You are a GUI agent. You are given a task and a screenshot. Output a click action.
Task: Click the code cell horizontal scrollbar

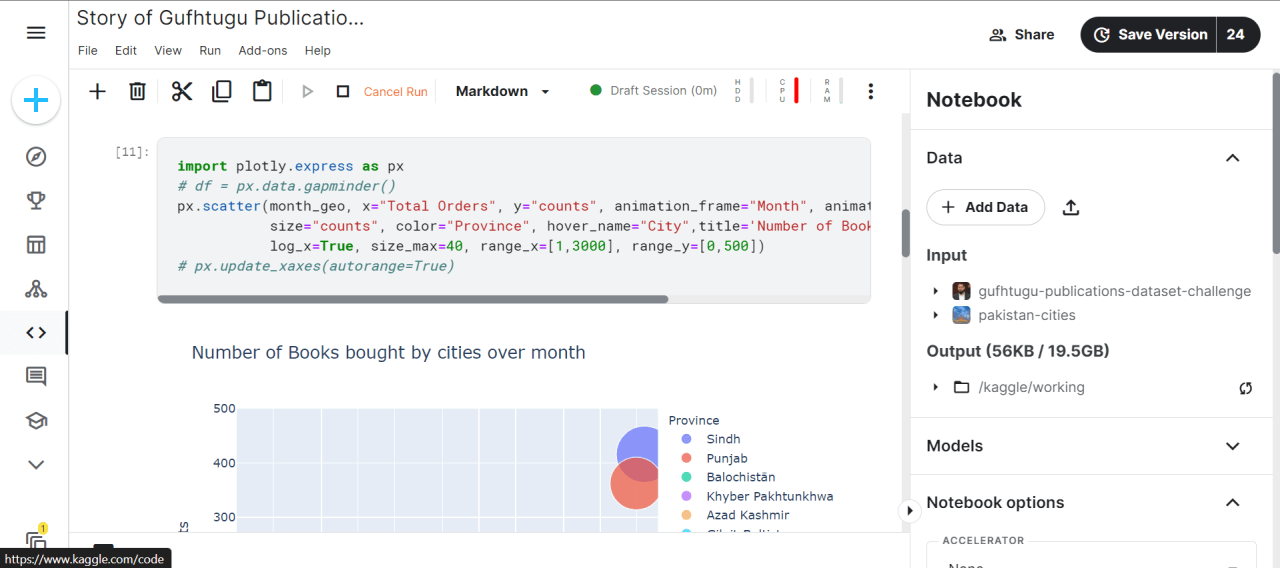[413, 299]
